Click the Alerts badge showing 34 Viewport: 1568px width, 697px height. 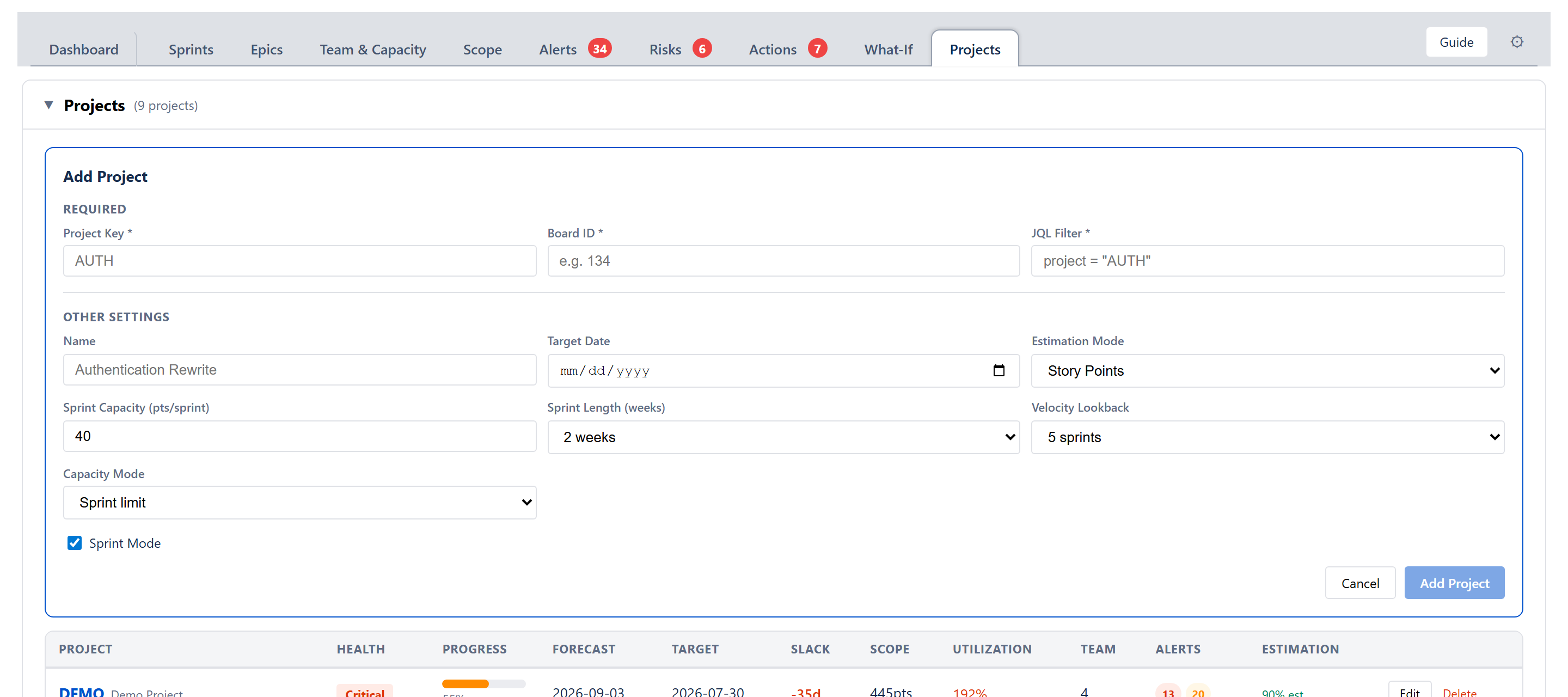pyautogui.click(x=599, y=48)
